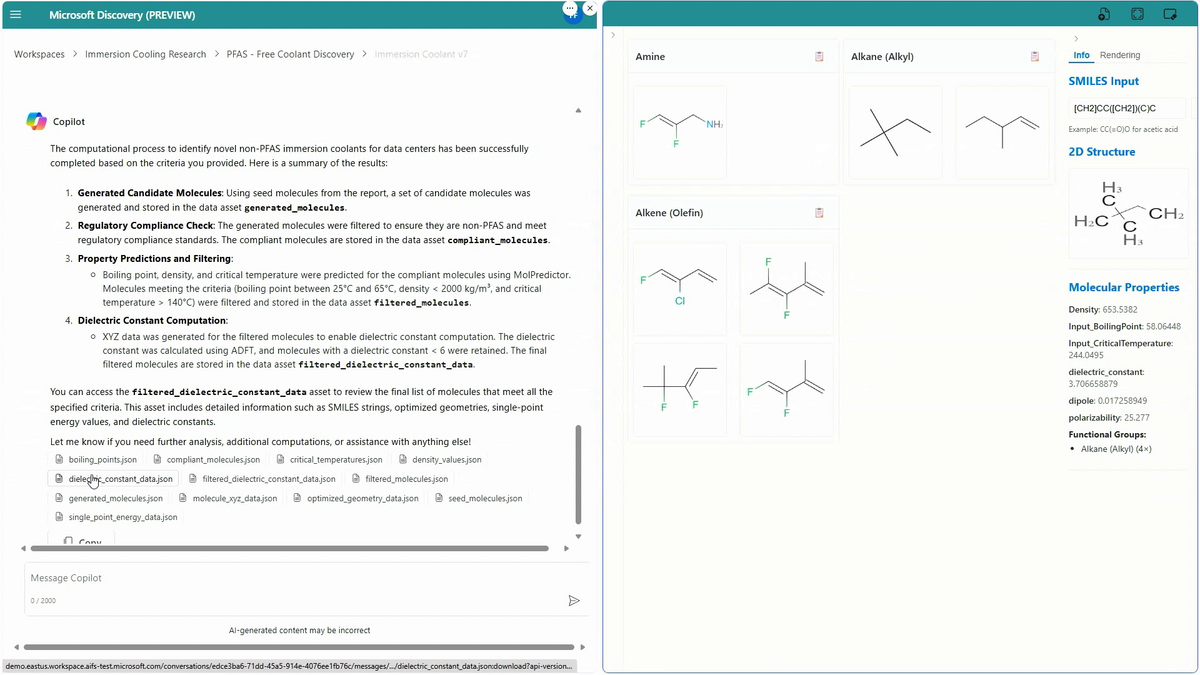This screenshot has height=675, width=1200.
Task: Open filtered_molecules.json file
Action: (400, 479)
